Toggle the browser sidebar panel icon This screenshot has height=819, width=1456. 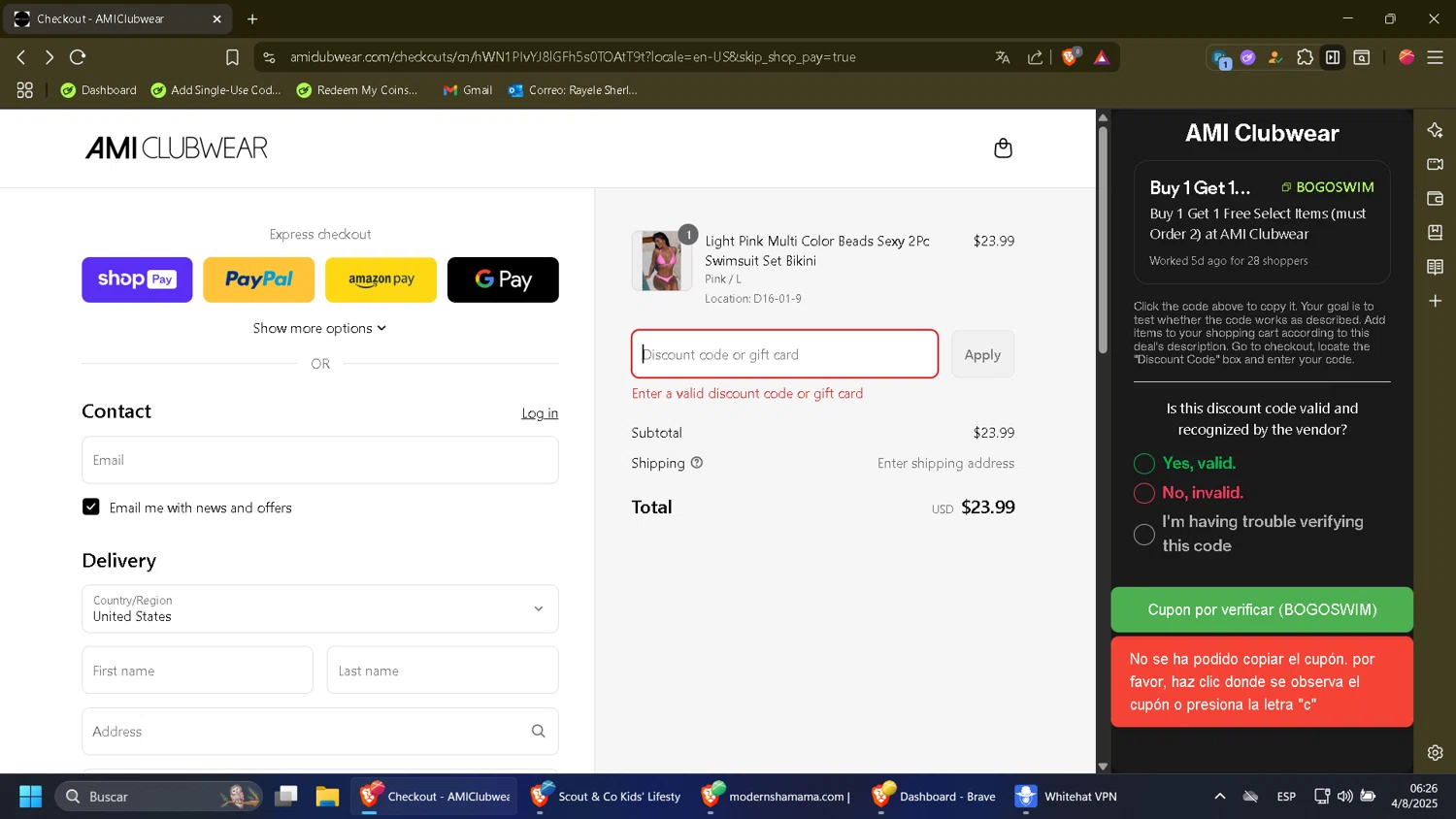click(1333, 57)
